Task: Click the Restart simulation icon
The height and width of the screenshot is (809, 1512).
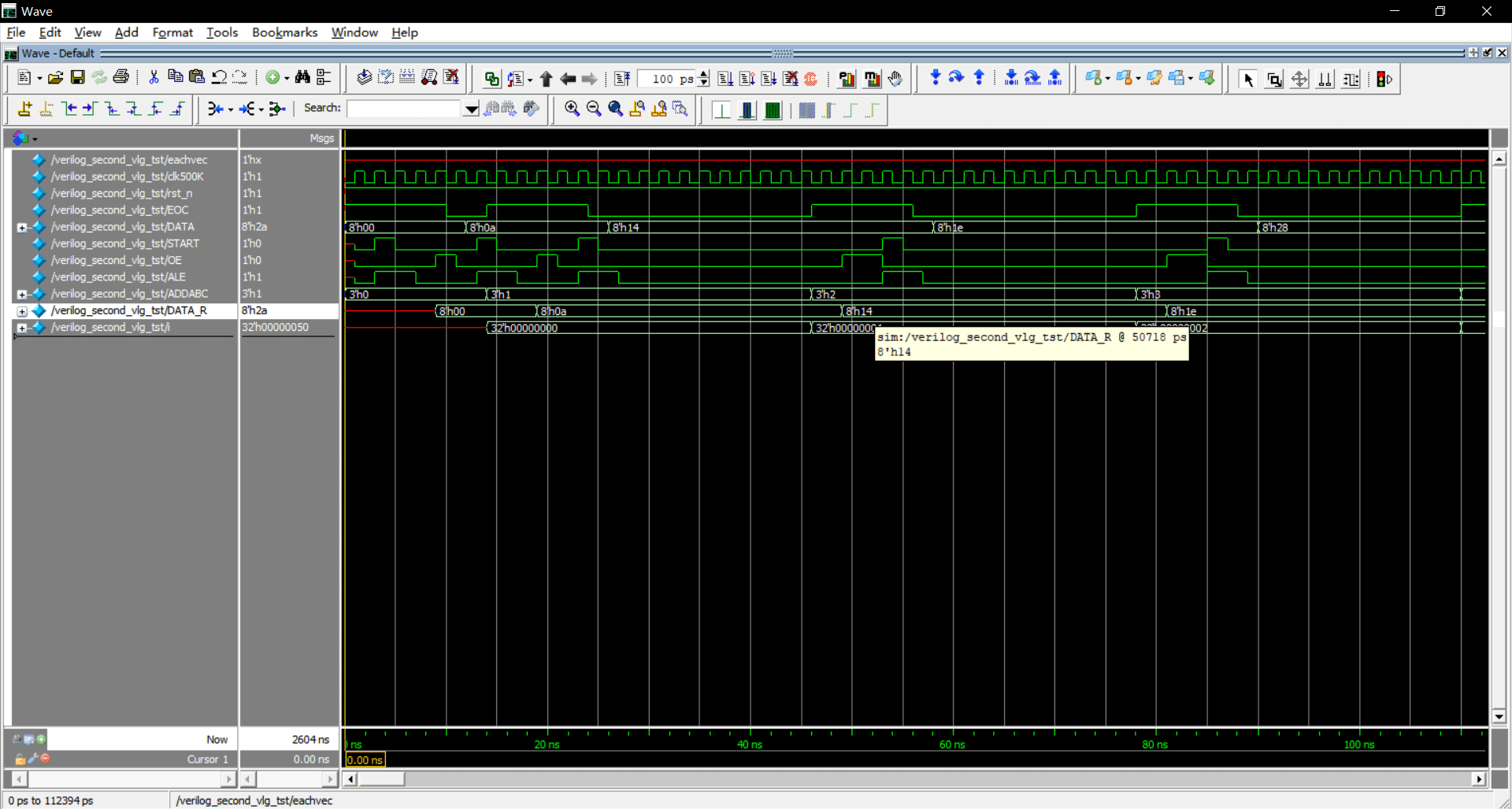Action: [x=622, y=79]
